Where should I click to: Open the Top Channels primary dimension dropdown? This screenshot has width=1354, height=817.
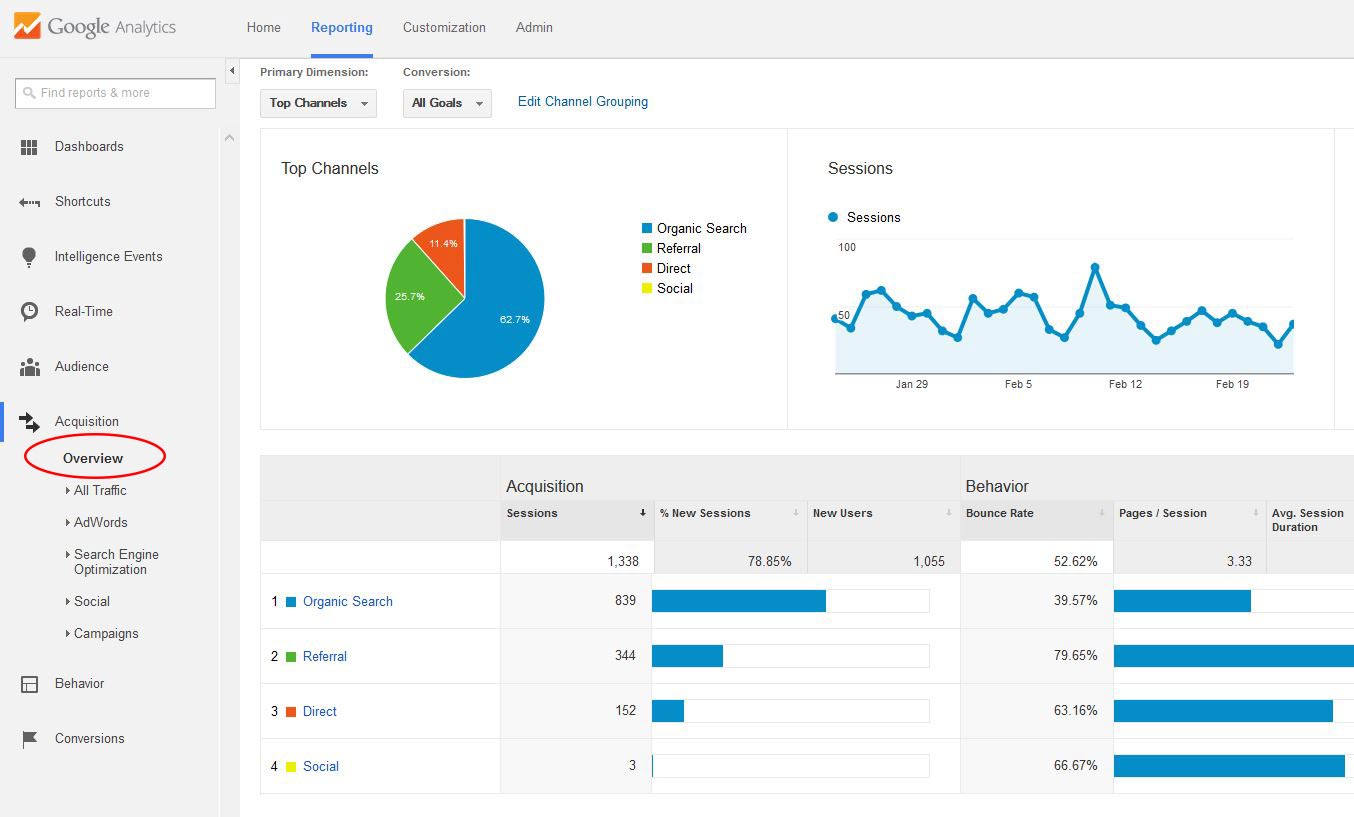click(318, 103)
